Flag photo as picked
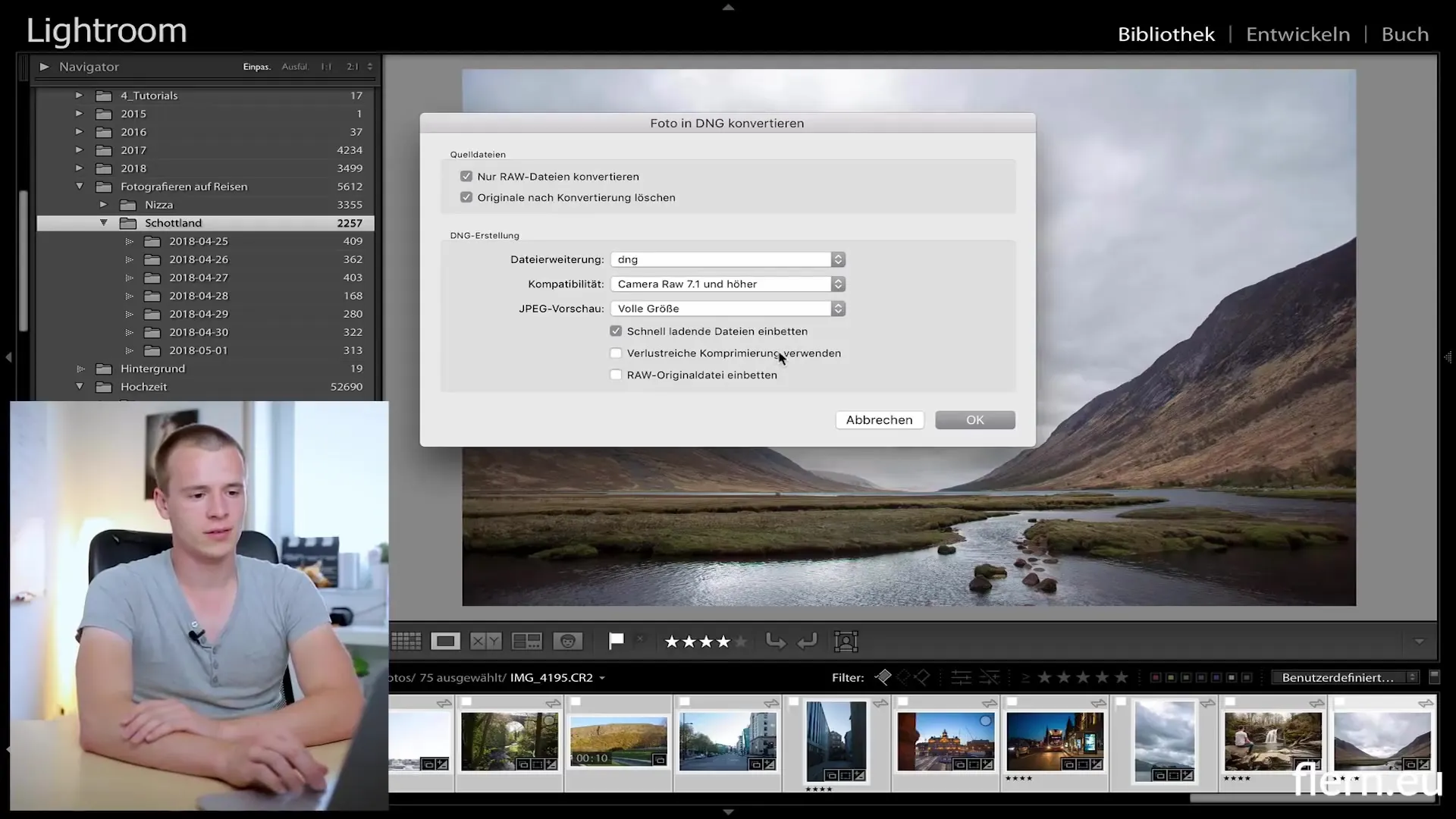This screenshot has width=1456, height=819. 616,642
